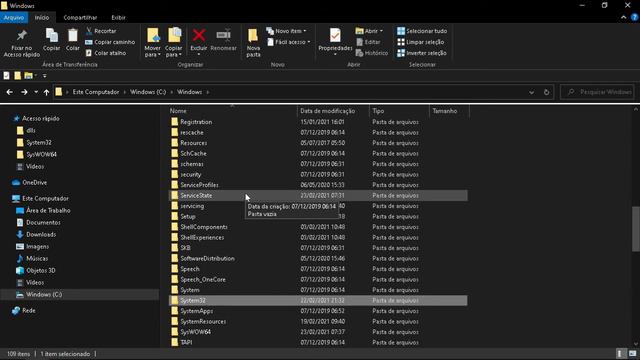Click Este Computador in address path
The height and width of the screenshot is (360, 640).
coord(96,92)
